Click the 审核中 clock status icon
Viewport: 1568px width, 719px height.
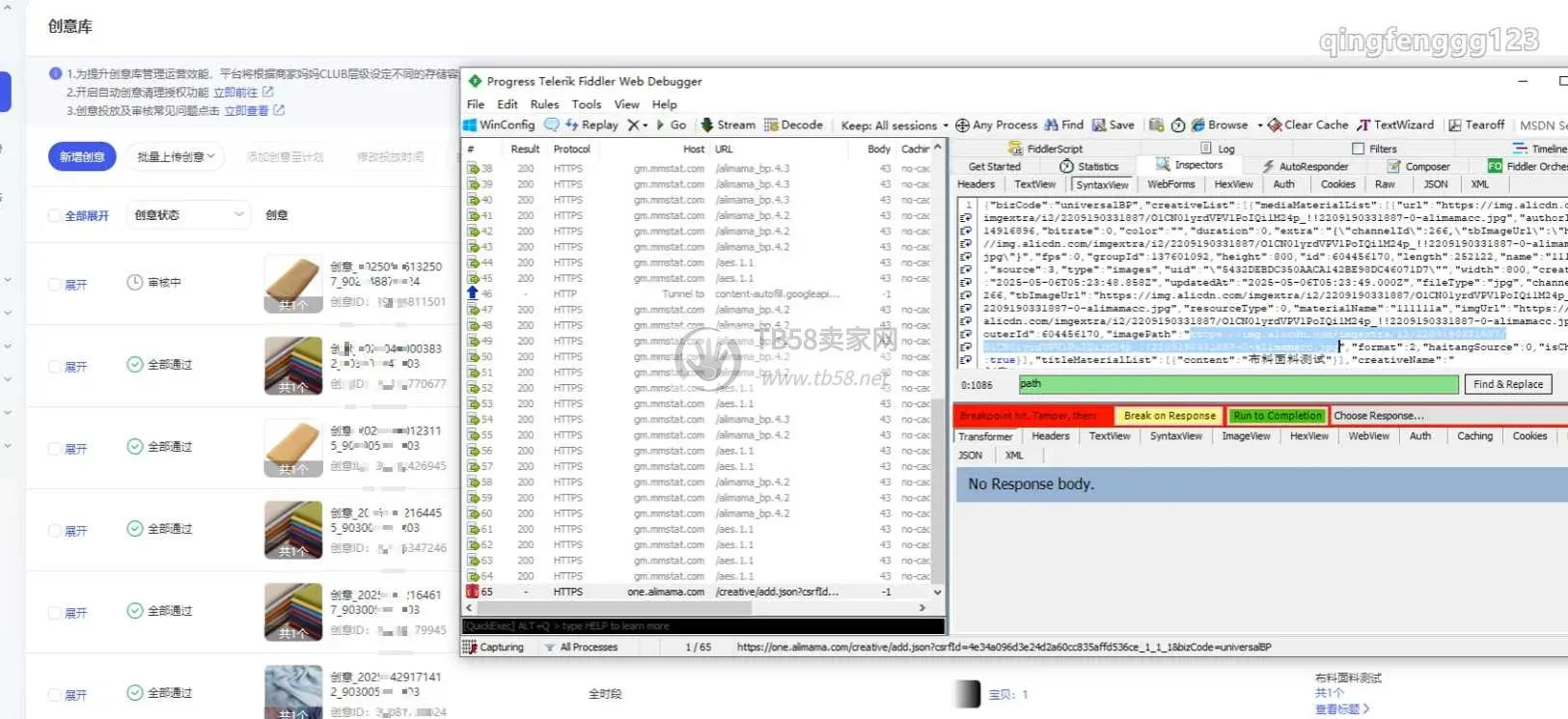click(x=135, y=282)
